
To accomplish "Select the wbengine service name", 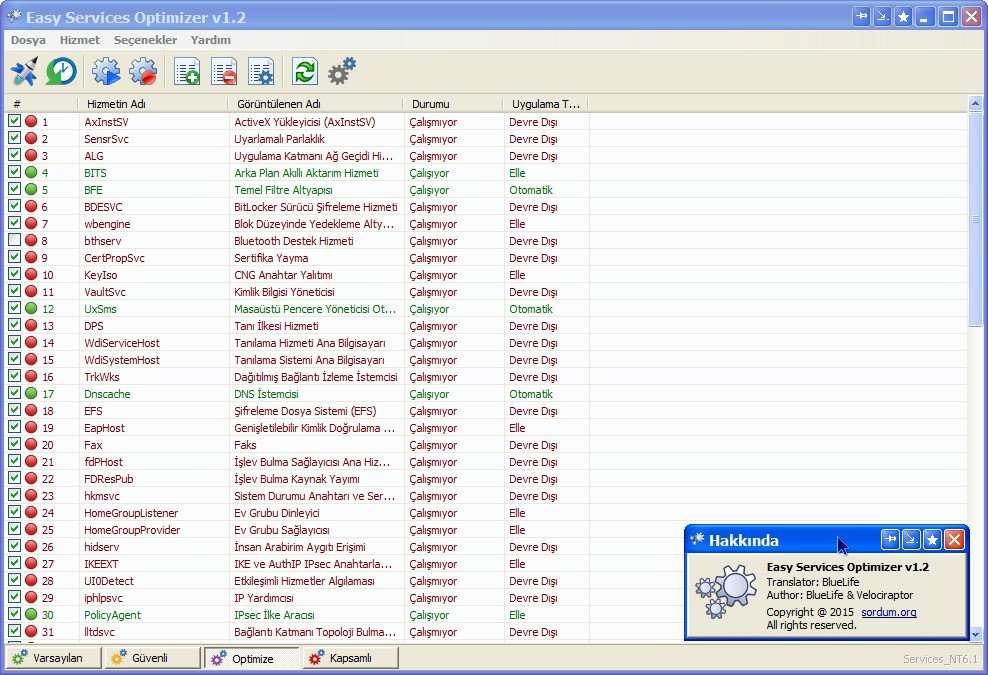I will (x=107, y=224).
